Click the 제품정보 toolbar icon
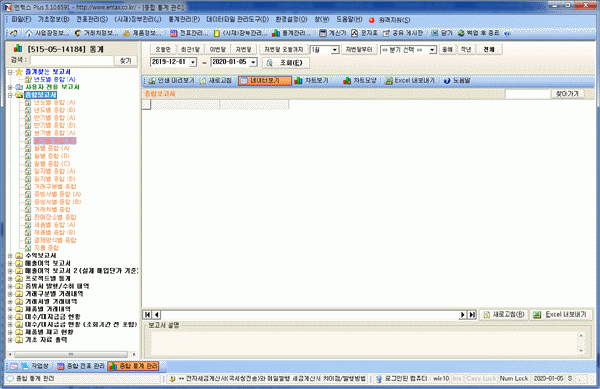 126,33
